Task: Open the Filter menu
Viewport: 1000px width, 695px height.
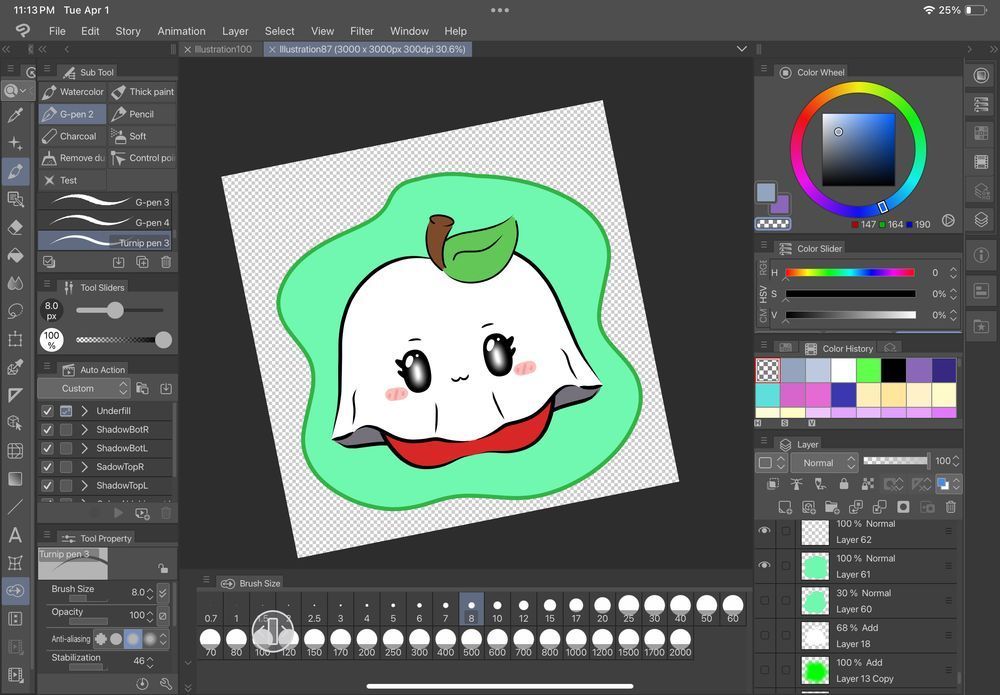Action: (362, 31)
